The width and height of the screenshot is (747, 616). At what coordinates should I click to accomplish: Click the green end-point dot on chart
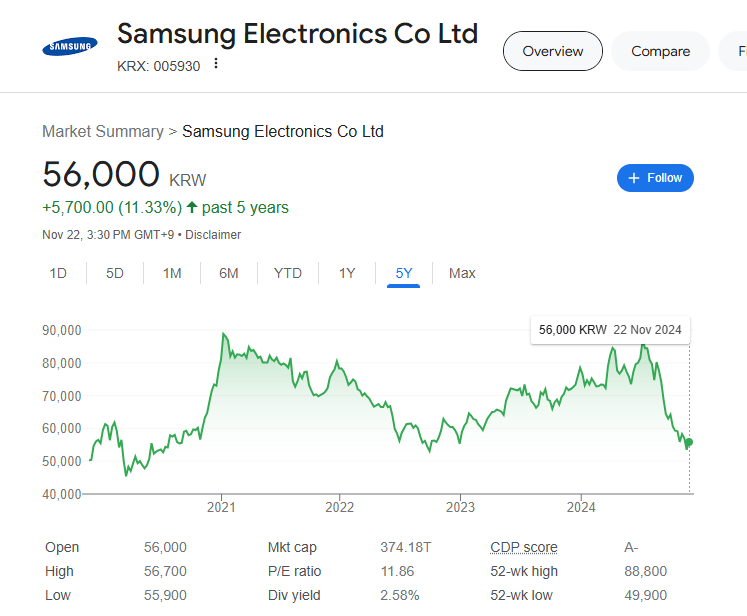point(688,443)
